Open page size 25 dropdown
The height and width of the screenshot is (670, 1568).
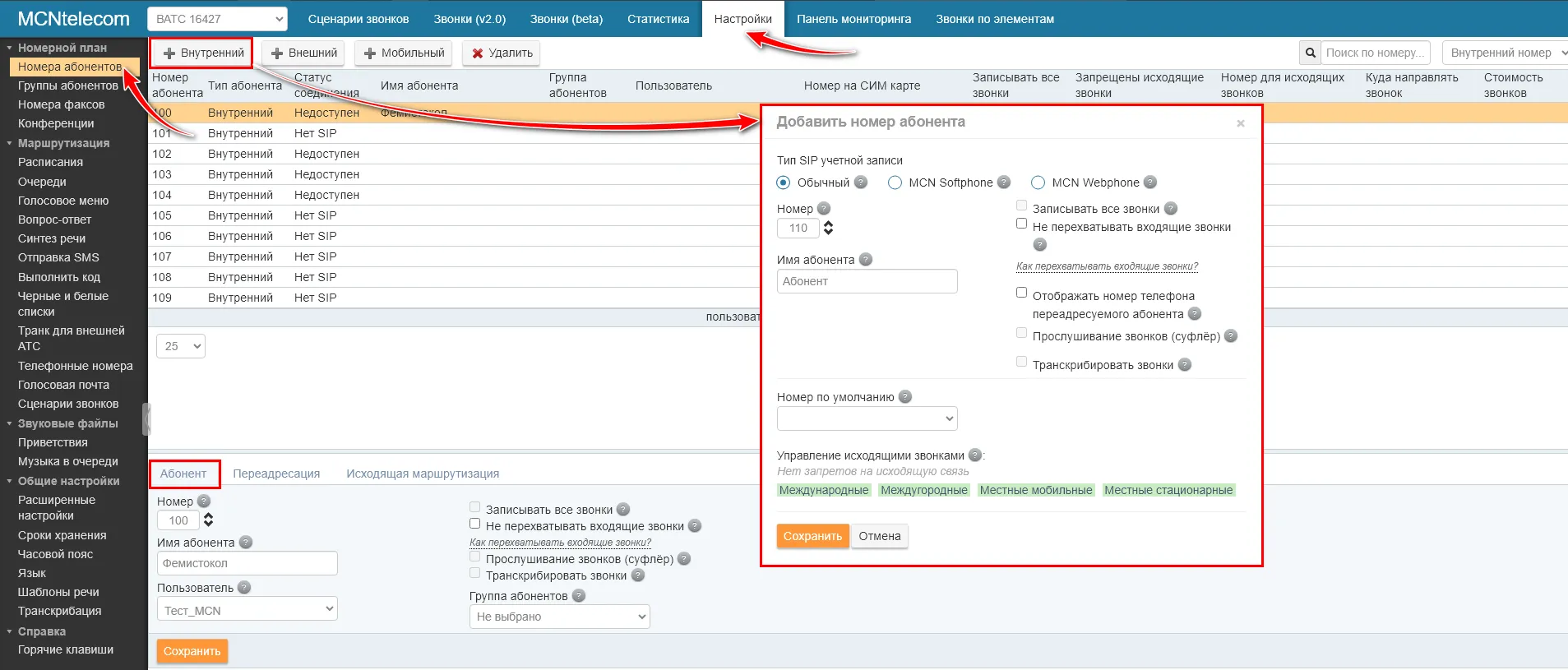pyautogui.click(x=181, y=346)
